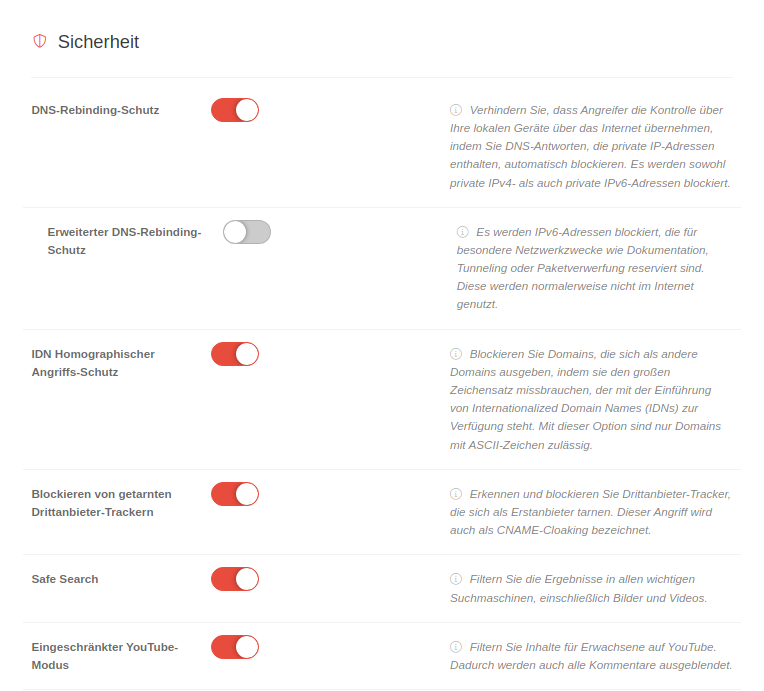764x691 pixels.
Task: Click the info icon for IDN Homographischer Angriffs-Schutz
Action: (x=456, y=354)
